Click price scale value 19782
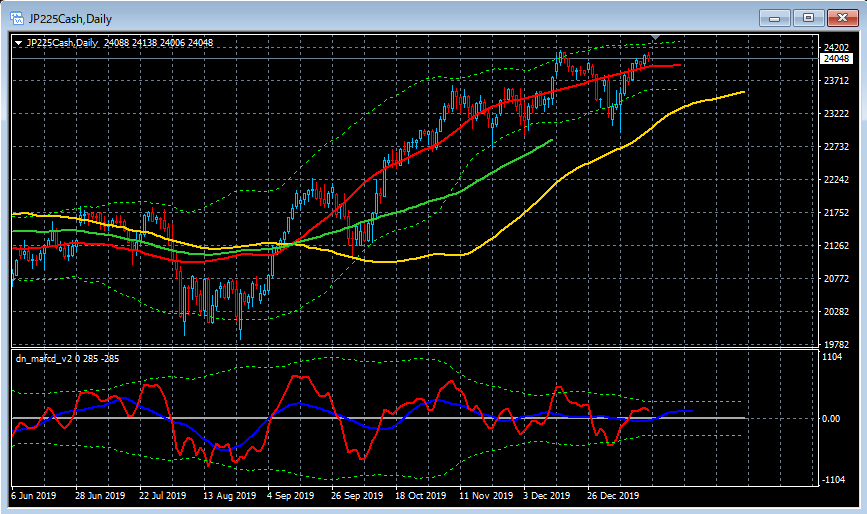This screenshot has height=514, width=867. pyautogui.click(x=836, y=344)
